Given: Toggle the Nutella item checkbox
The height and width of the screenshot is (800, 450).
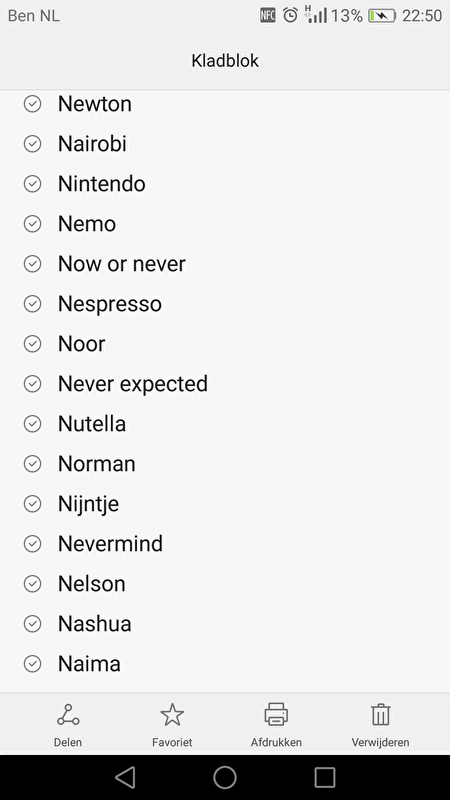Looking at the screenshot, I should pyautogui.click(x=33, y=423).
